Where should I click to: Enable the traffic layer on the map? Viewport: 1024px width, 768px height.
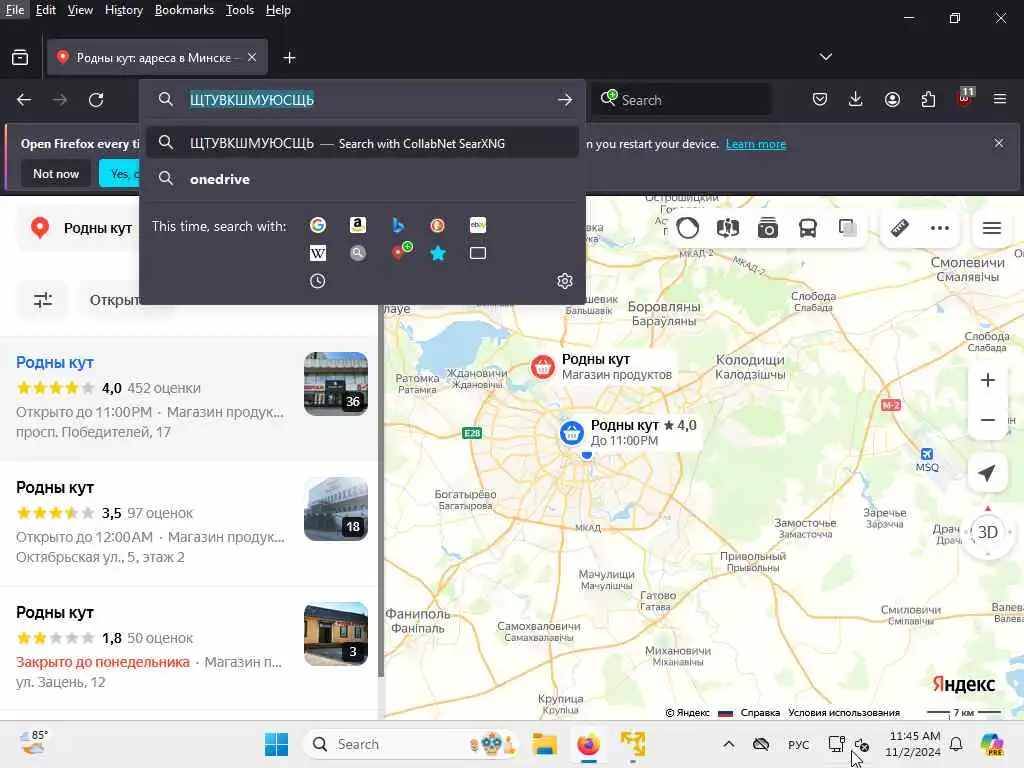tap(688, 228)
